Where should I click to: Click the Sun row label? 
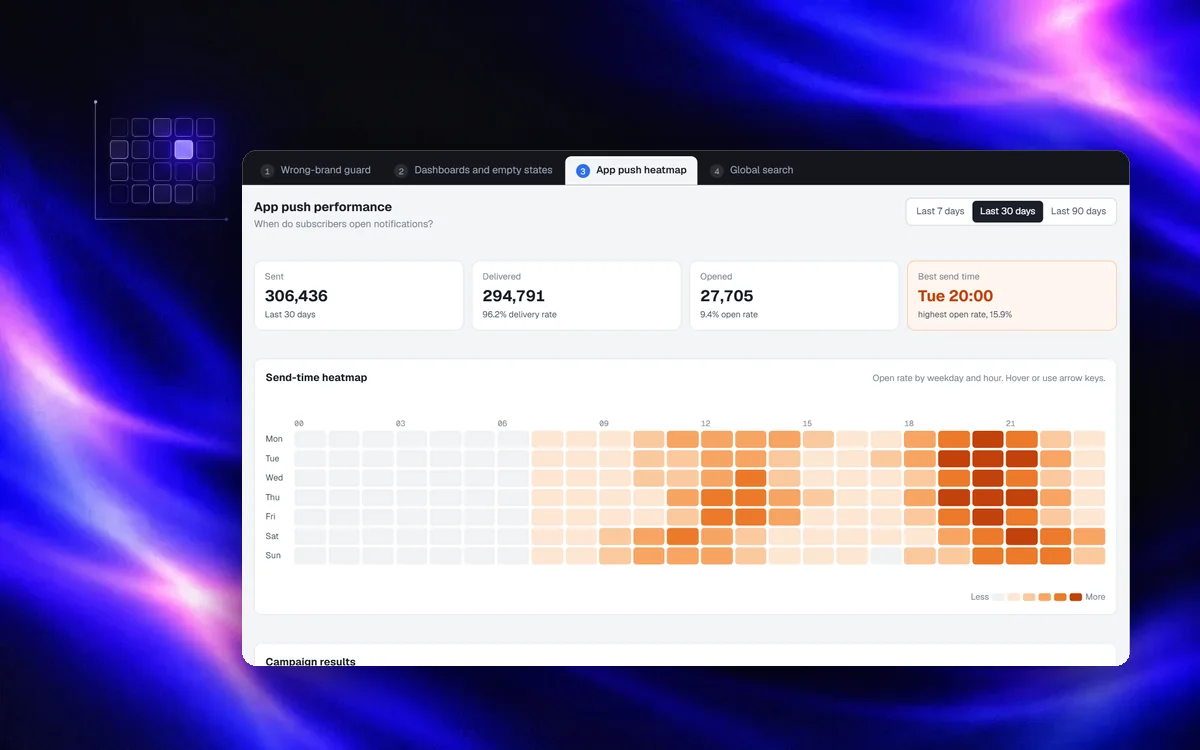pos(273,555)
